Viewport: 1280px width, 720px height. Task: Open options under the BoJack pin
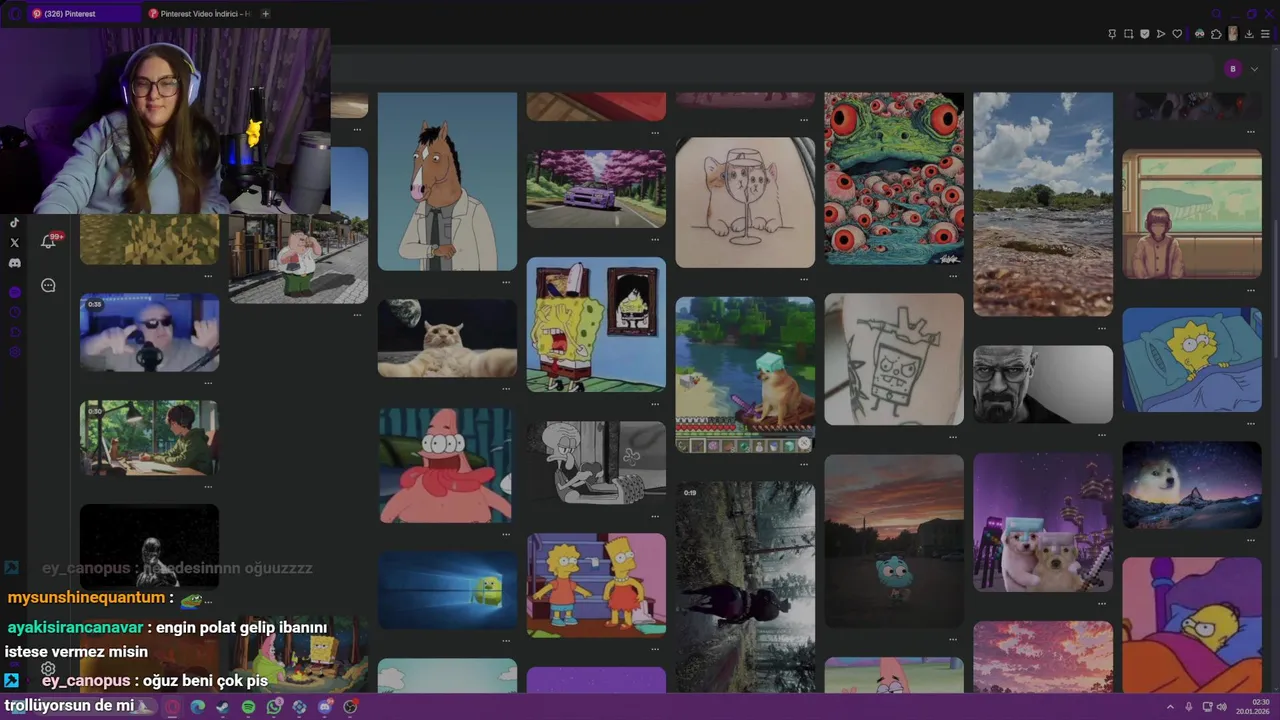tap(505, 281)
